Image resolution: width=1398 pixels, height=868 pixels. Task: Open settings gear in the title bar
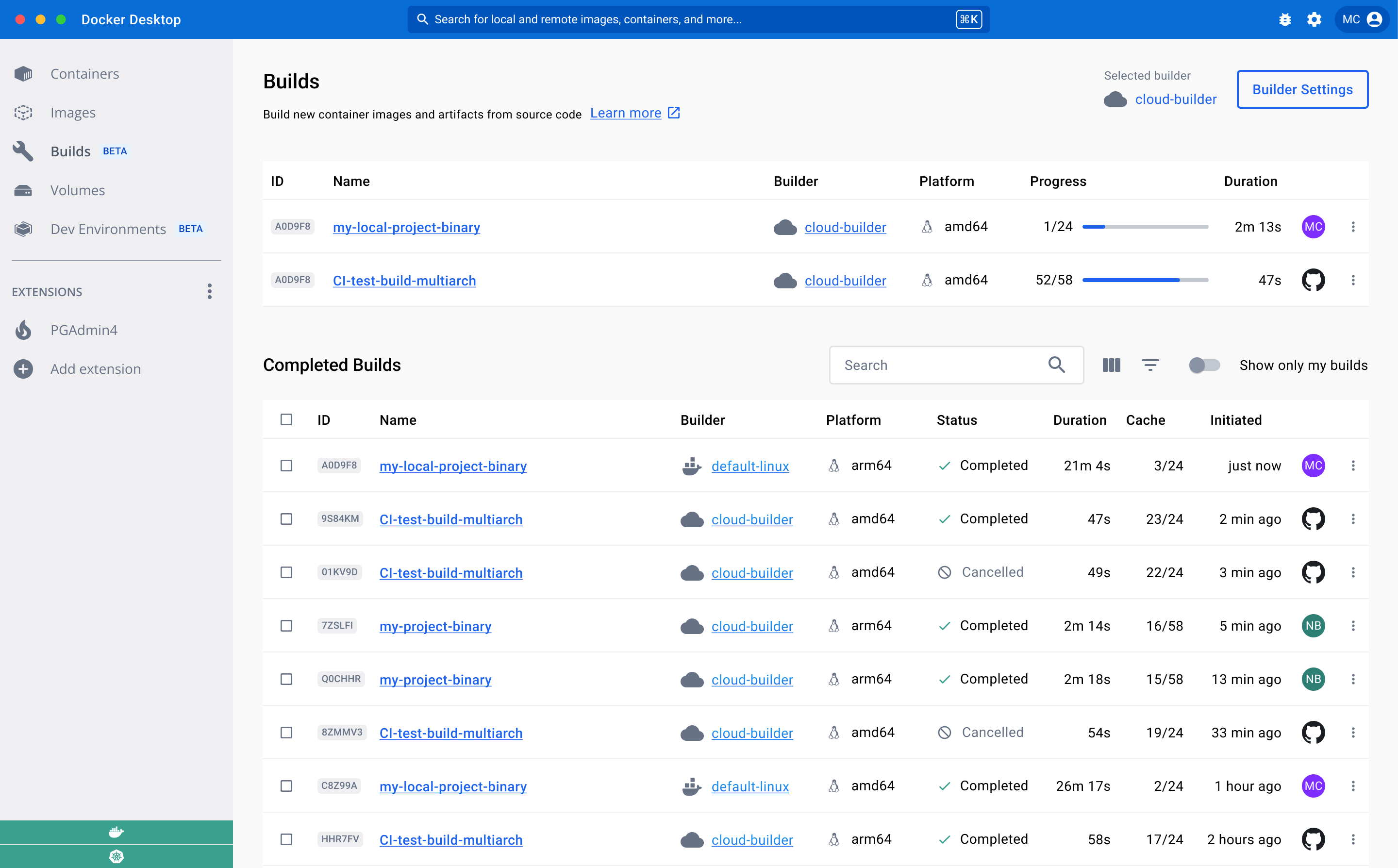(1314, 19)
